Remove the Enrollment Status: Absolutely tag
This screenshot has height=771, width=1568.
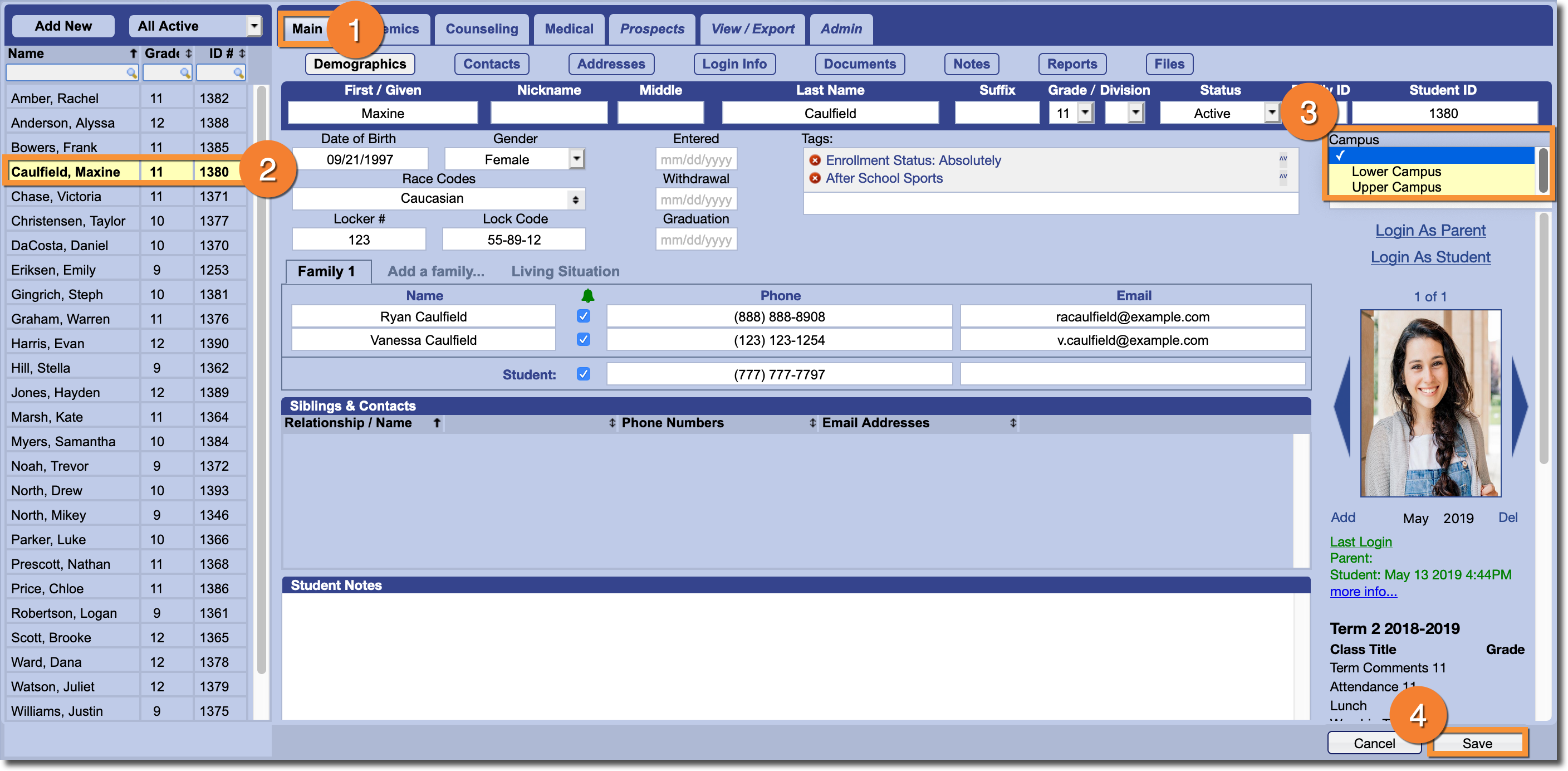[815, 160]
